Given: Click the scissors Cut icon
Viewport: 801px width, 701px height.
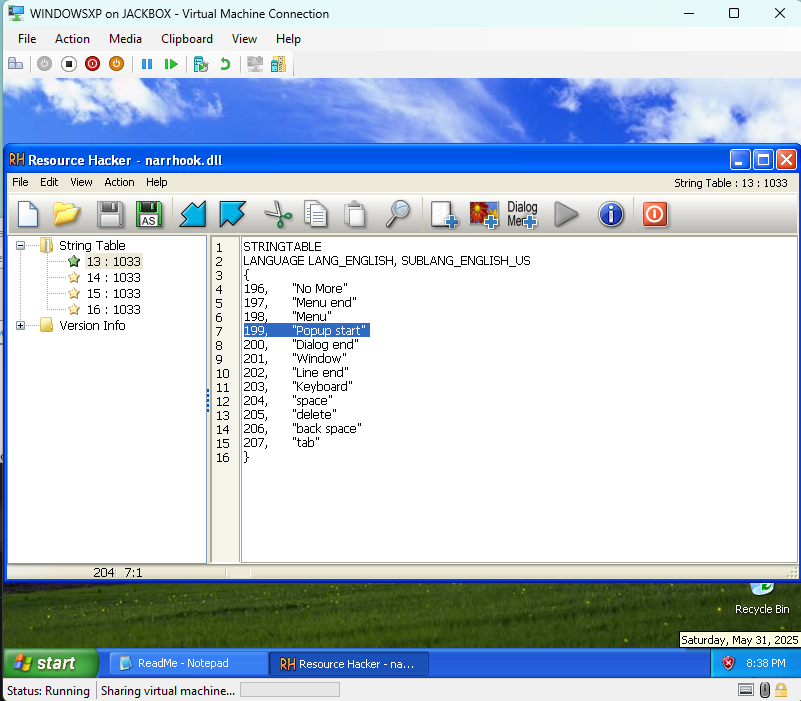Looking at the screenshot, I should point(275,214).
